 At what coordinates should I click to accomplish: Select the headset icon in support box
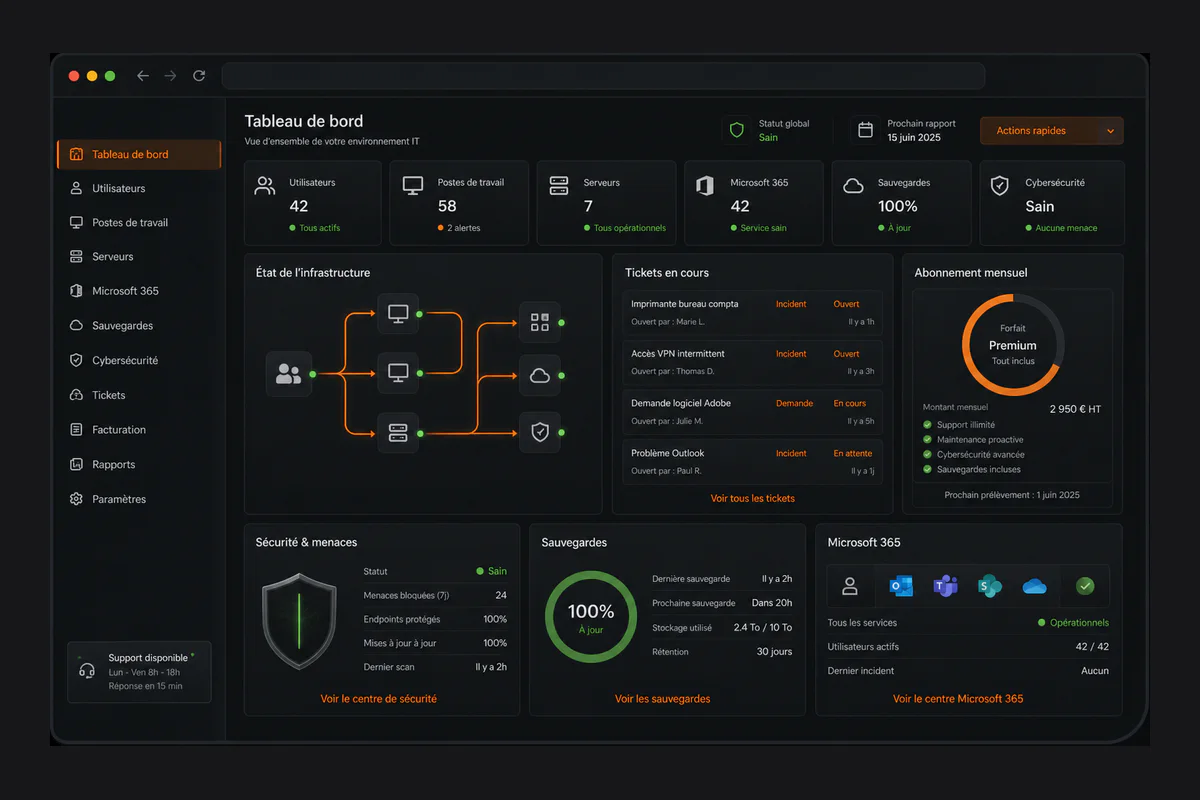click(87, 671)
